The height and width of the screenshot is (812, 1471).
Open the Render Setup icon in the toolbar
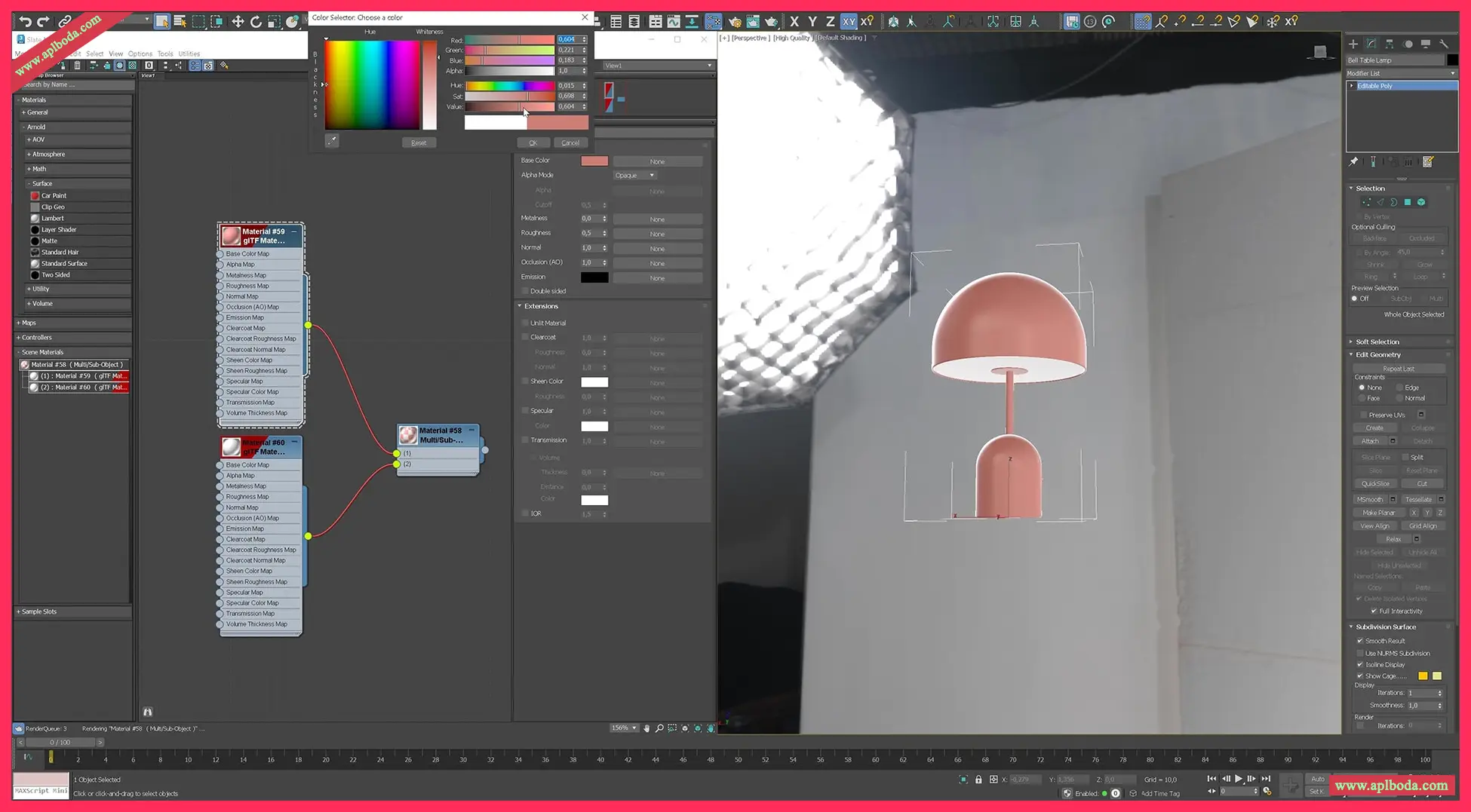coord(735,21)
